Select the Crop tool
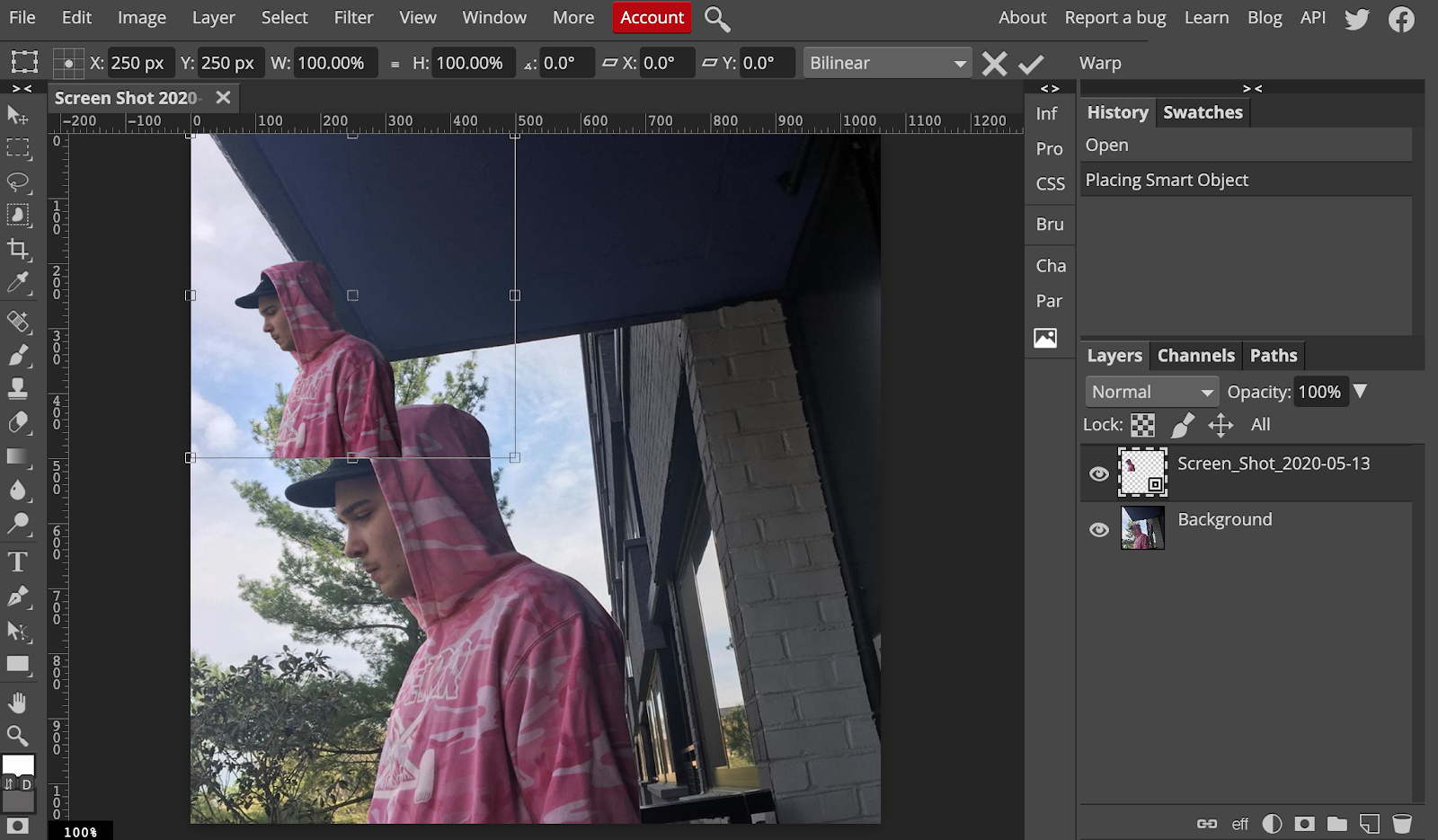 [18, 249]
